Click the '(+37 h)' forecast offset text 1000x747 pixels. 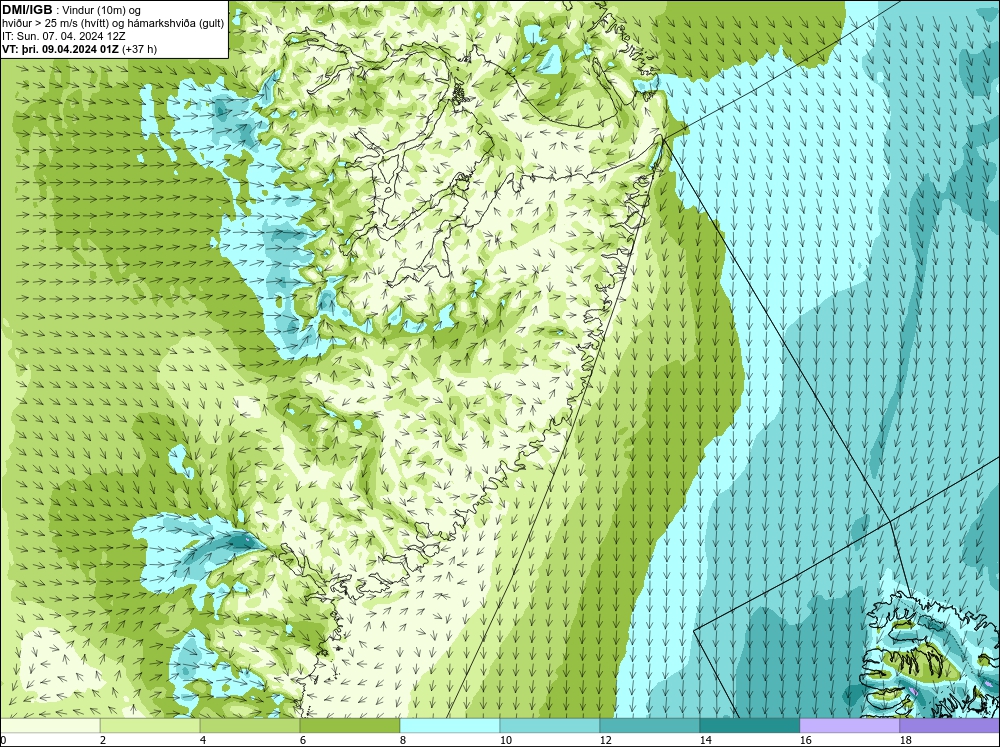point(140,48)
